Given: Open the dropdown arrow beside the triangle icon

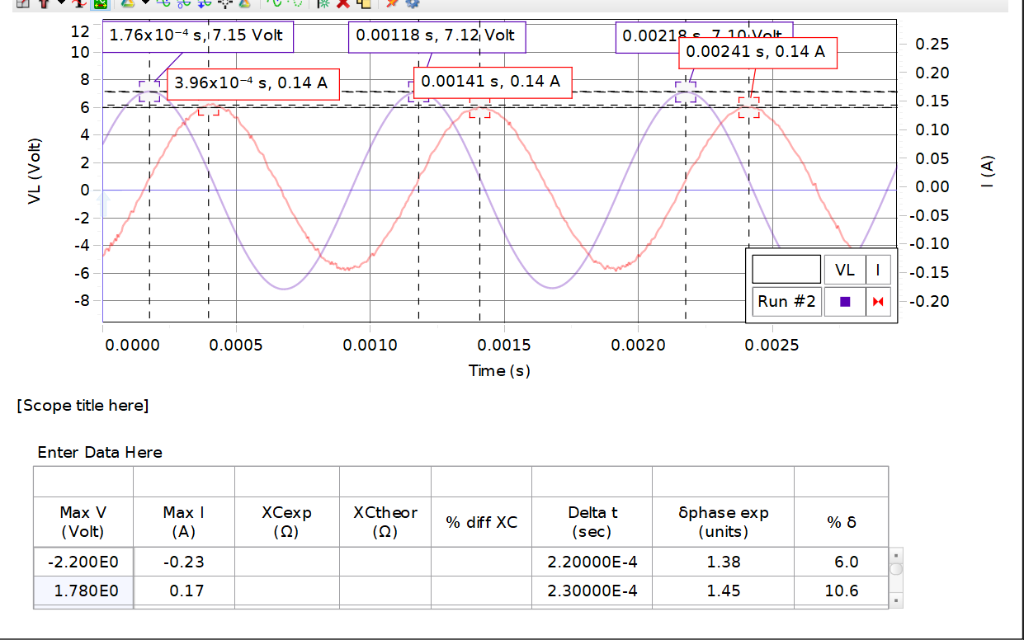Looking at the screenshot, I should [143, 5].
